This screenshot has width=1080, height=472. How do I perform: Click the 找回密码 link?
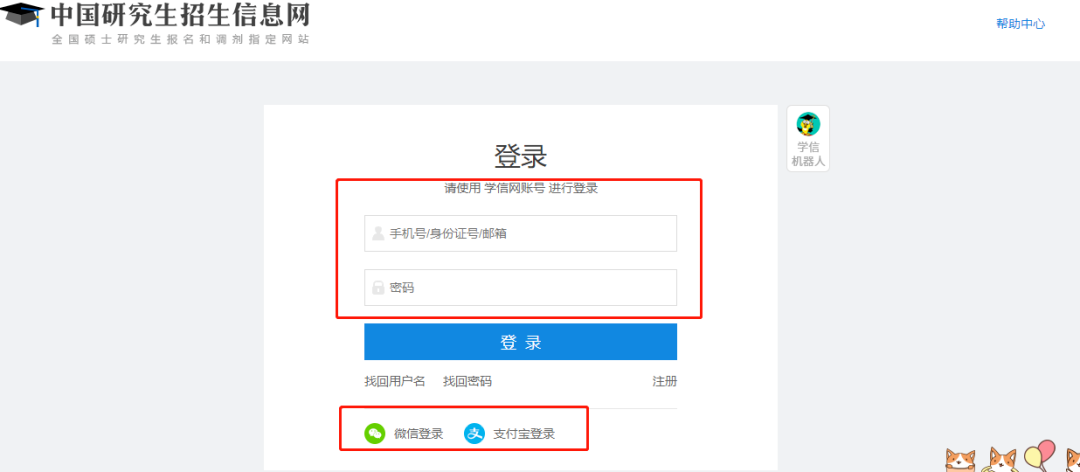coord(467,381)
